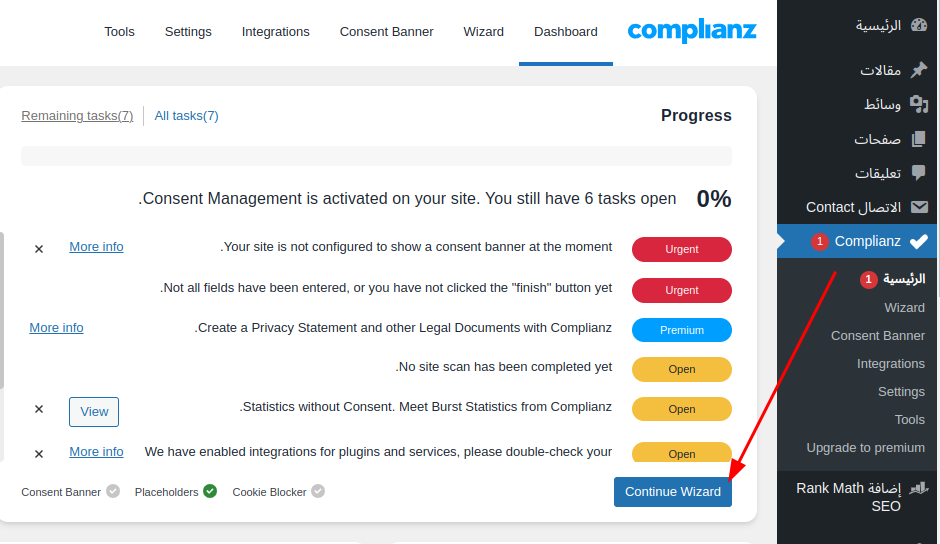Click the Placeholders green check status
The width and height of the screenshot is (940, 544).
tap(210, 491)
